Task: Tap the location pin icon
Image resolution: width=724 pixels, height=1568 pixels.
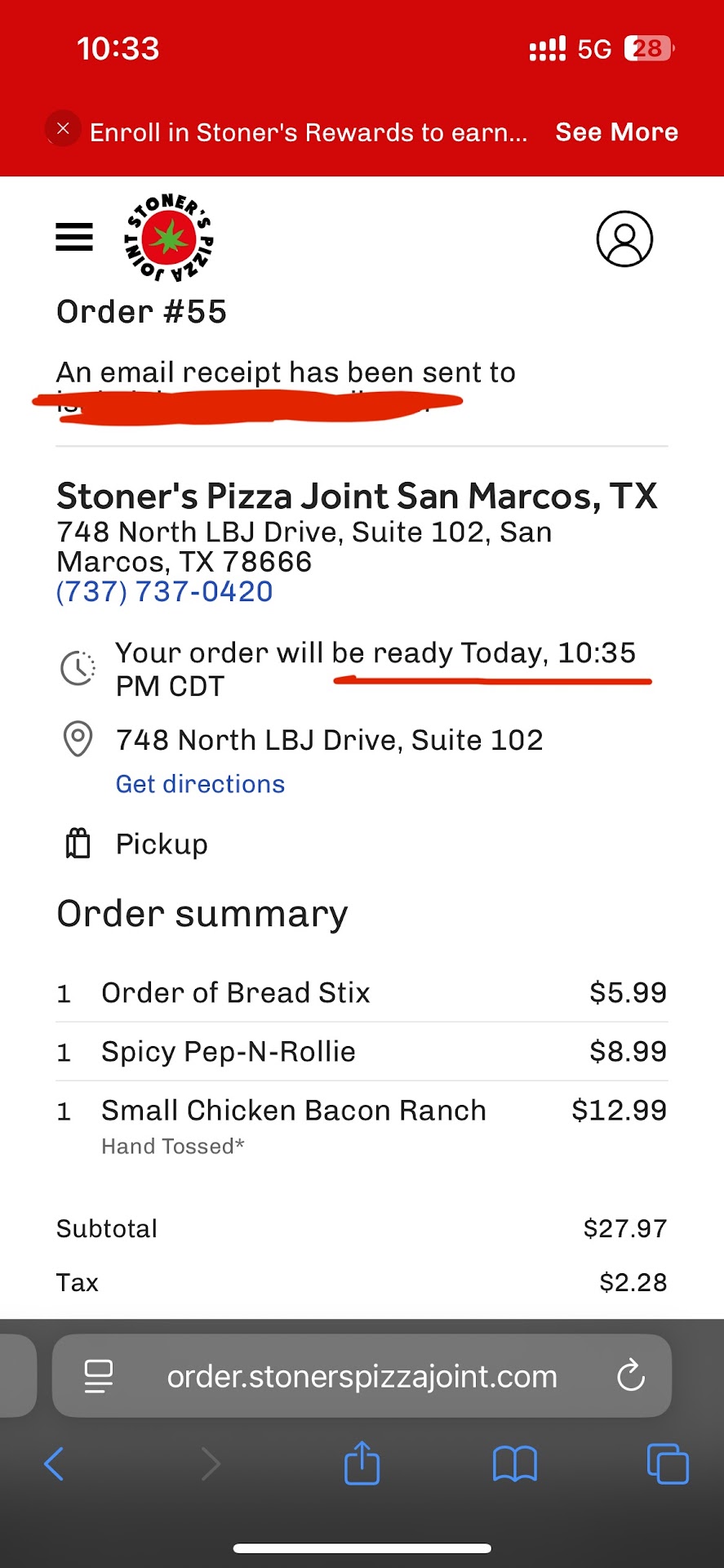Action: point(78,739)
